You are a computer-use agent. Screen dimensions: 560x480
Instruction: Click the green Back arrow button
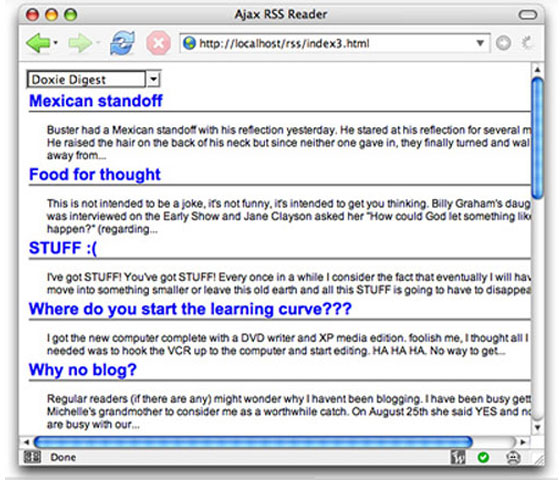(x=38, y=43)
